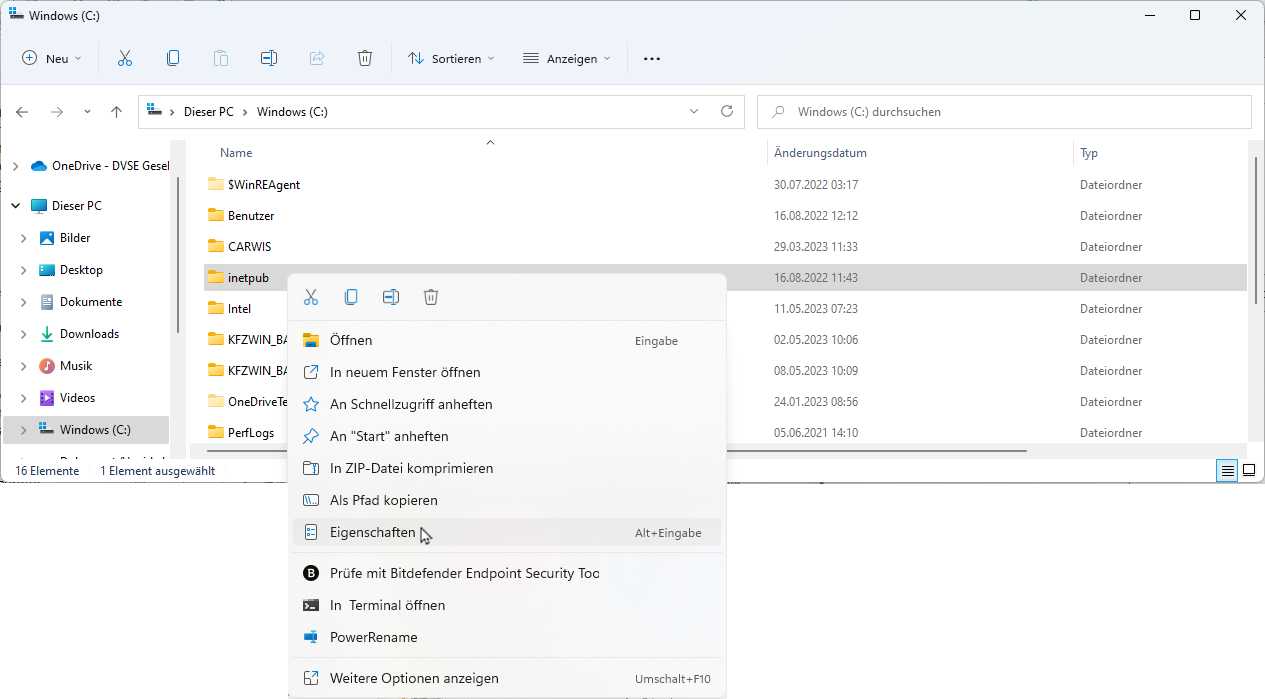Viewport: 1265px width, 699px height.
Task: Click the PowerRename icon in context menu
Action: point(311,637)
